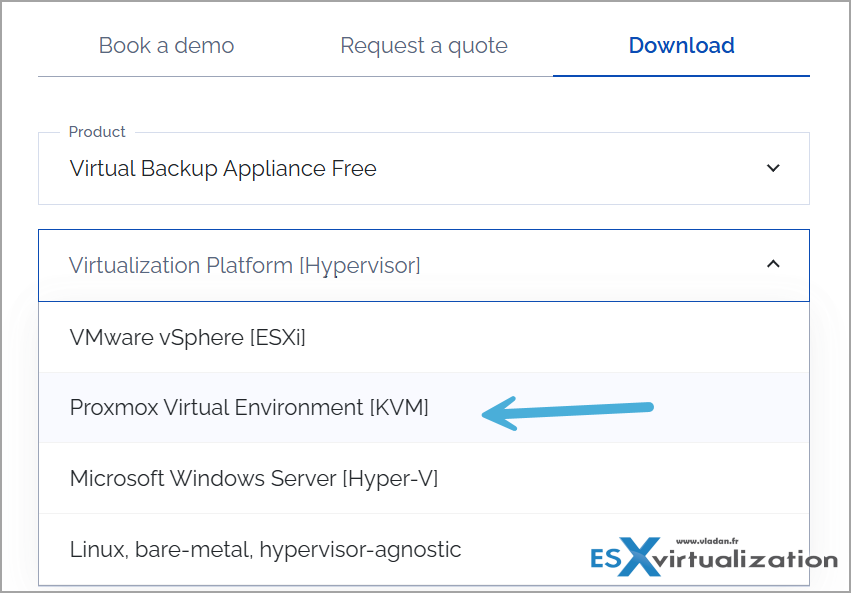This screenshot has width=851, height=593.
Task: Click the Virtual Backup Appliance Free text
Action: [223, 169]
